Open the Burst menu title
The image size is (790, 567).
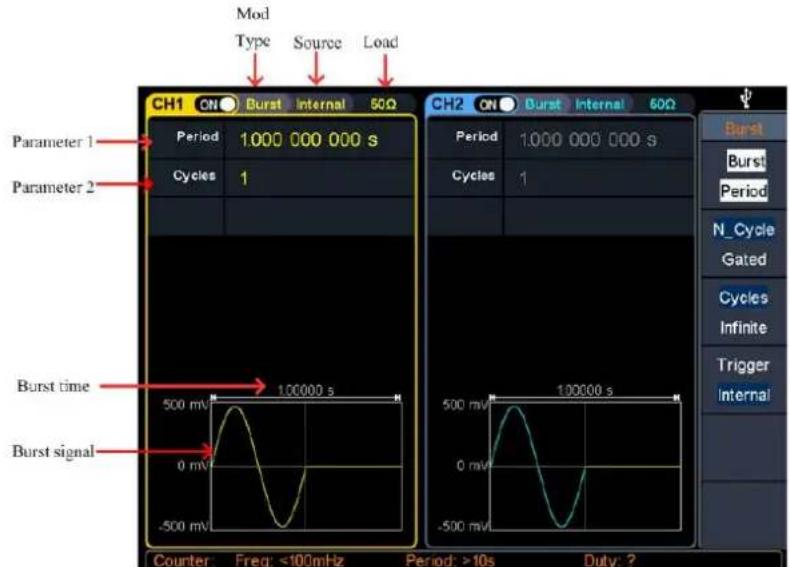[x=744, y=129]
